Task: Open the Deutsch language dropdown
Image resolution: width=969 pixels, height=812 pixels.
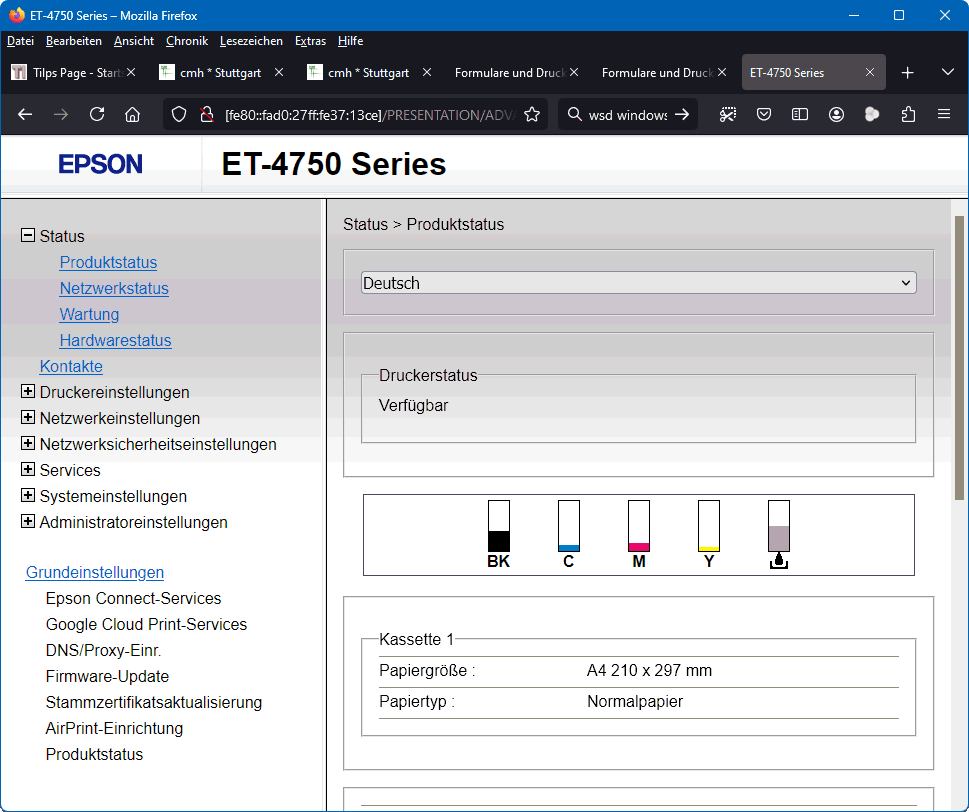Action: pyautogui.click(x=638, y=283)
